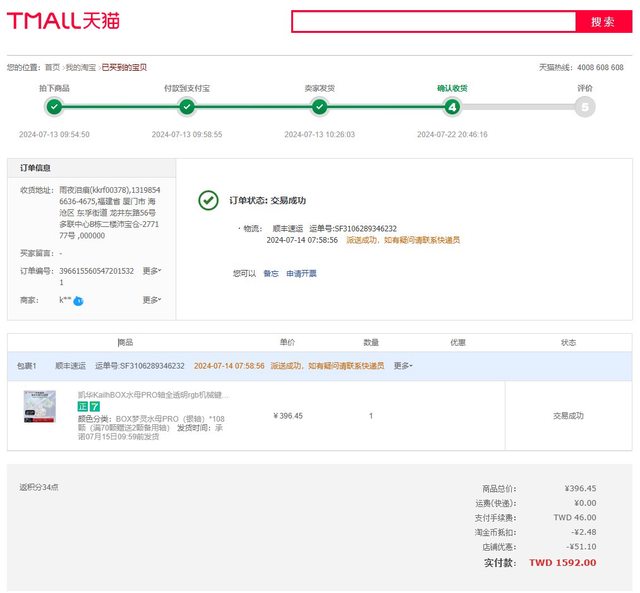Image resolution: width=640 pixels, height=593 pixels.
Task: Click the timestamp 2024-07-22 20:46:16
Action: pos(452,134)
